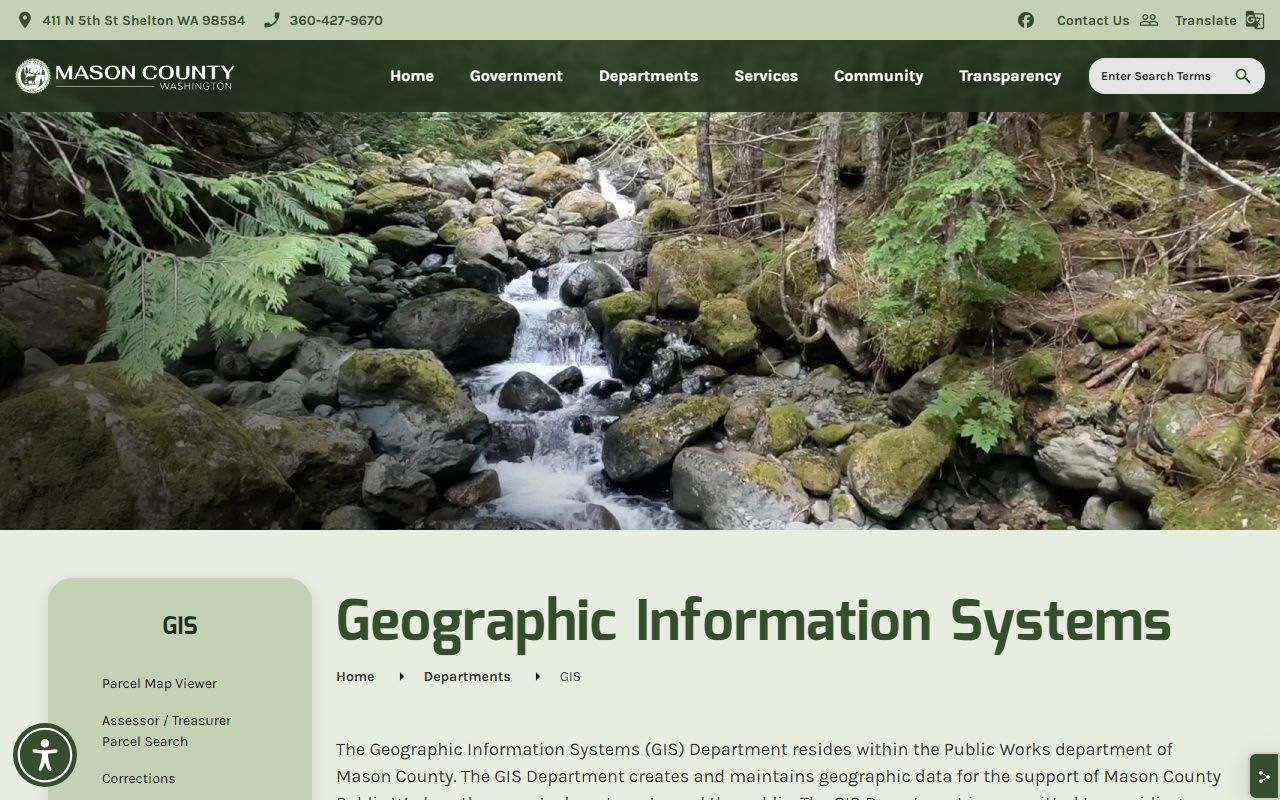The height and width of the screenshot is (800, 1280).
Task: Open the Services menu
Action: [766, 76]
